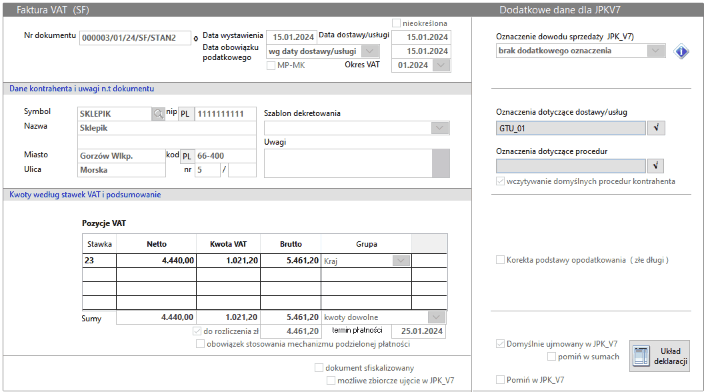Expand the wg daty dostawy/usługi dropdown

point(370,51)
